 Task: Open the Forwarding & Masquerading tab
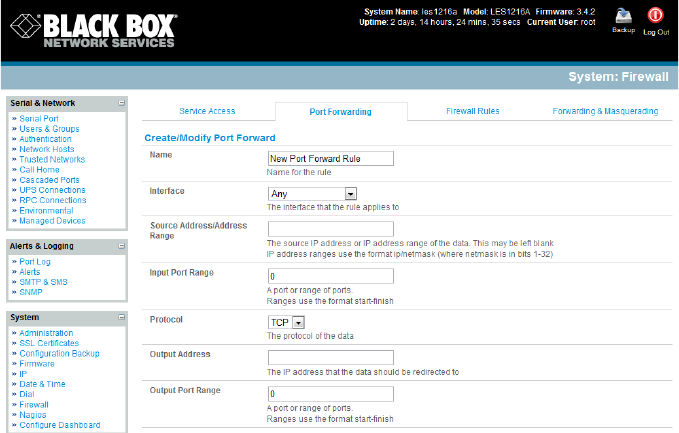point(605,111)
